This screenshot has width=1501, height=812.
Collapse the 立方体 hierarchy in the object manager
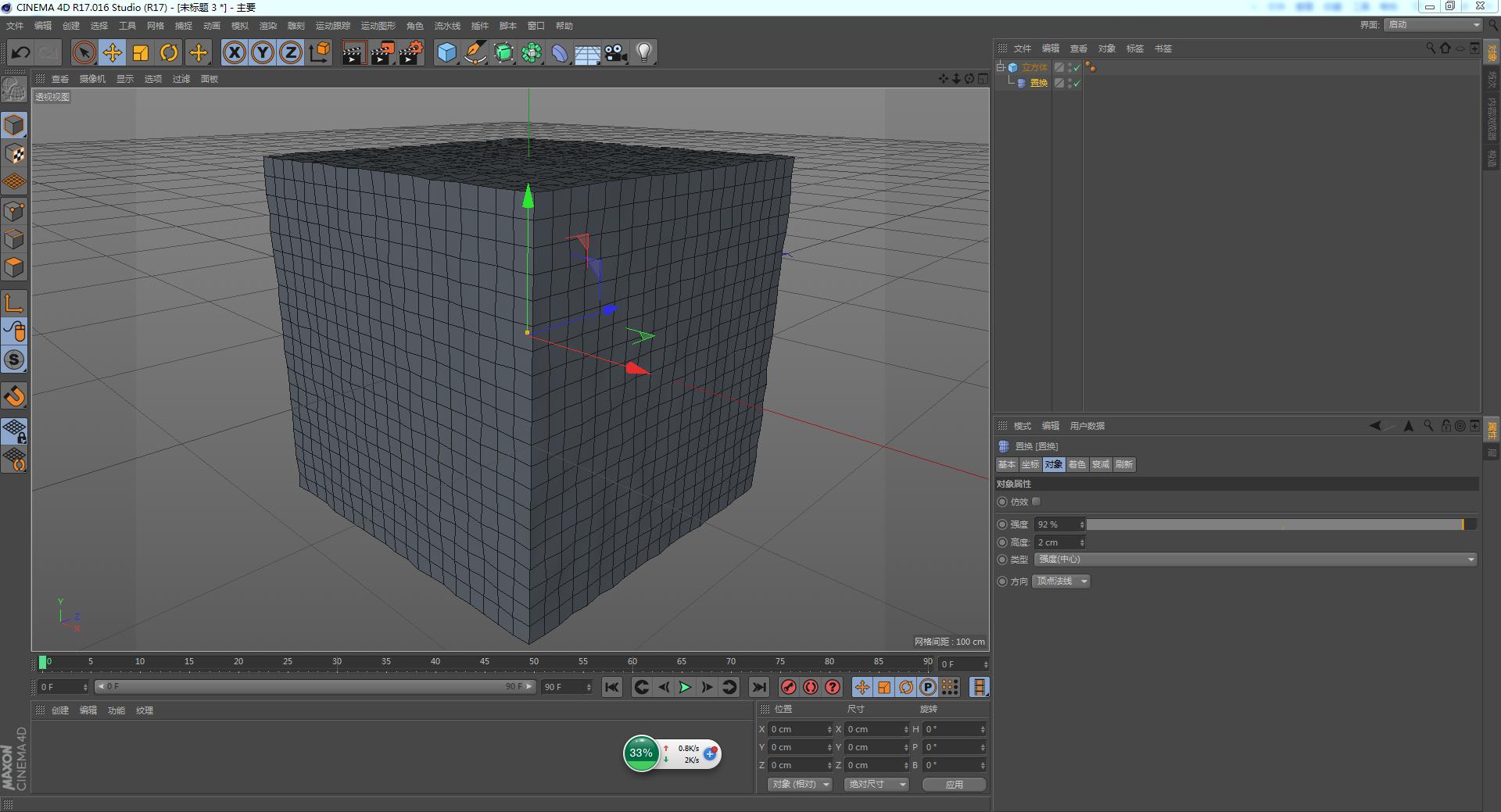[1000, 66]
